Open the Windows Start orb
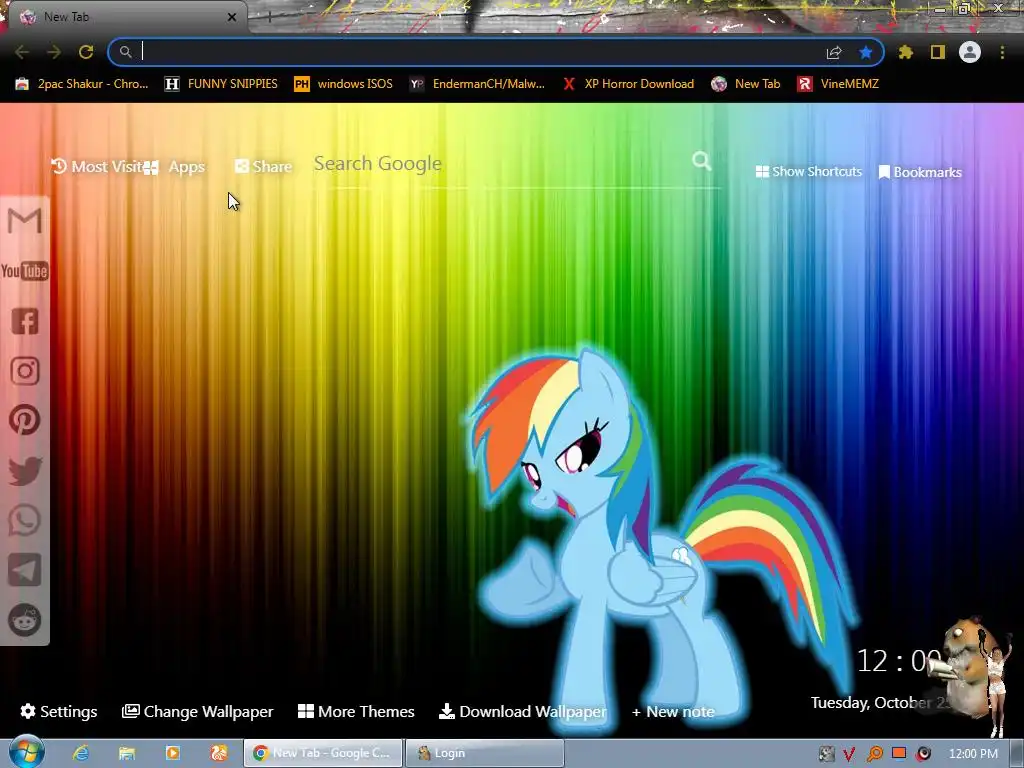1024x768 pixels. point(26,752)
